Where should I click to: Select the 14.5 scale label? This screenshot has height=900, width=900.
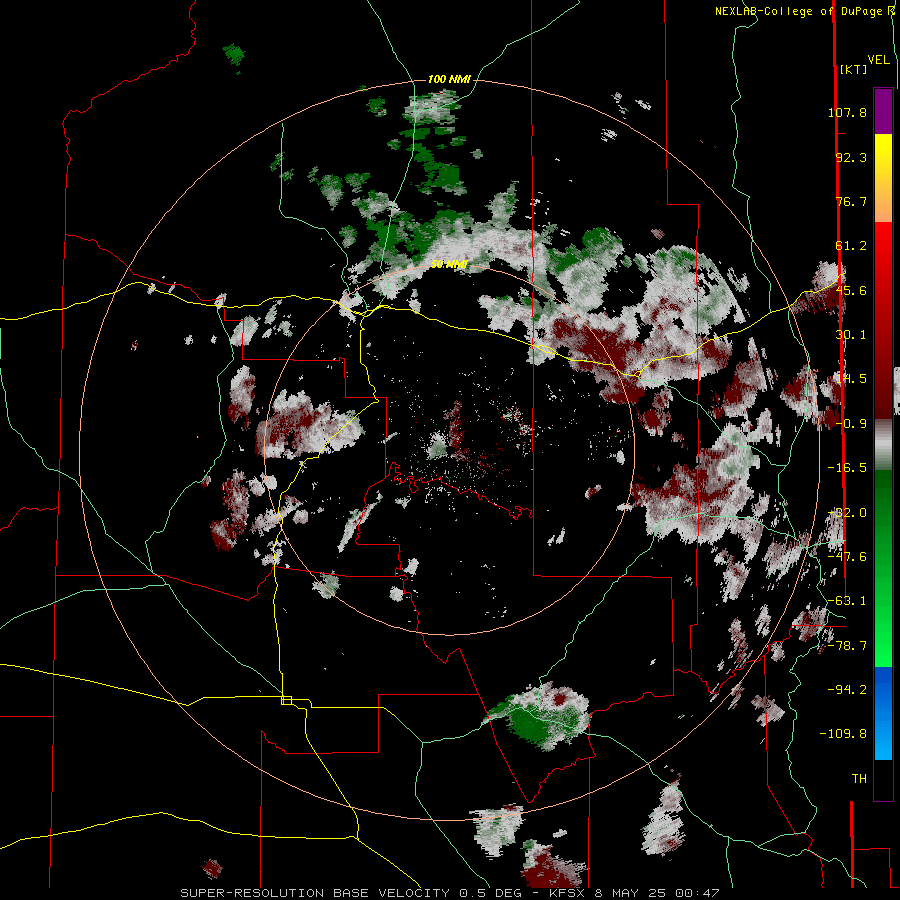coord(851,379)
